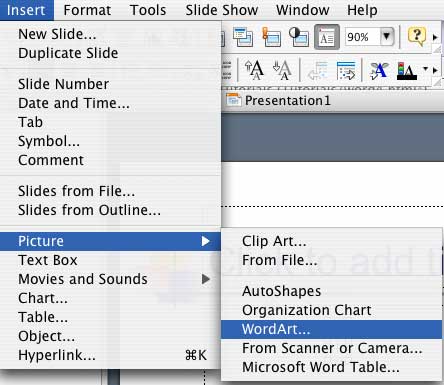The height and width of the screenshot is (385, 444).
Task: Open the Window menu
Action: (x=303, y=10)
